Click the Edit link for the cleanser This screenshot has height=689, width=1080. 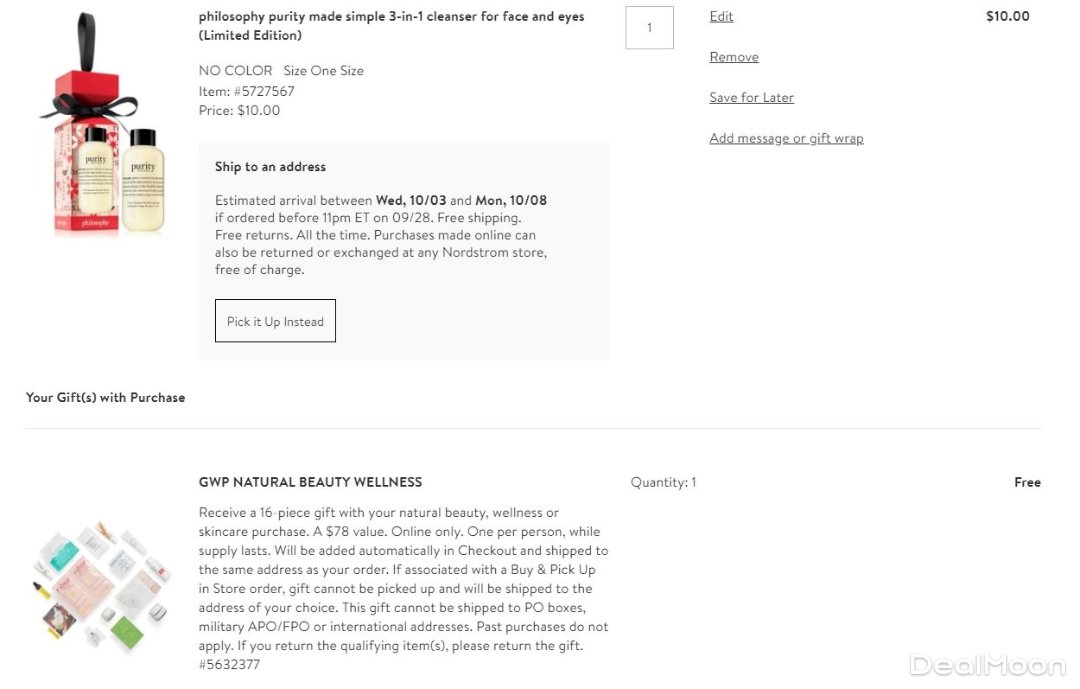[x=721, y=16]
